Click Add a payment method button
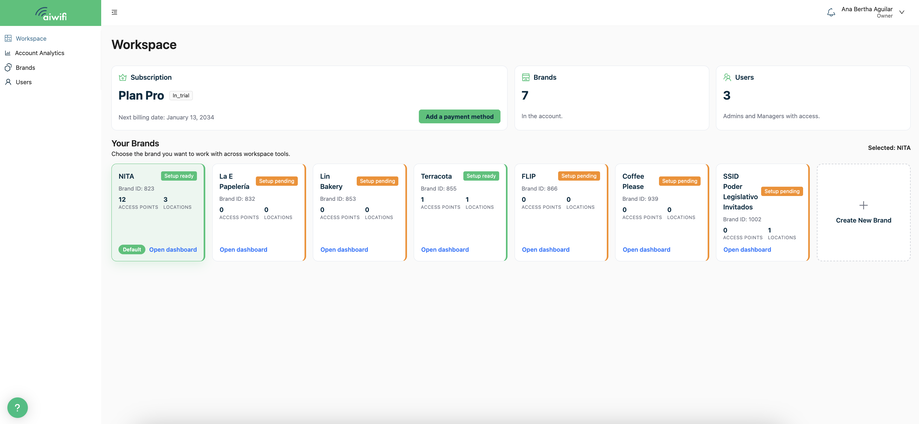Image resolution: width=919 pixels, height=424 pixels. coord(460,117)
